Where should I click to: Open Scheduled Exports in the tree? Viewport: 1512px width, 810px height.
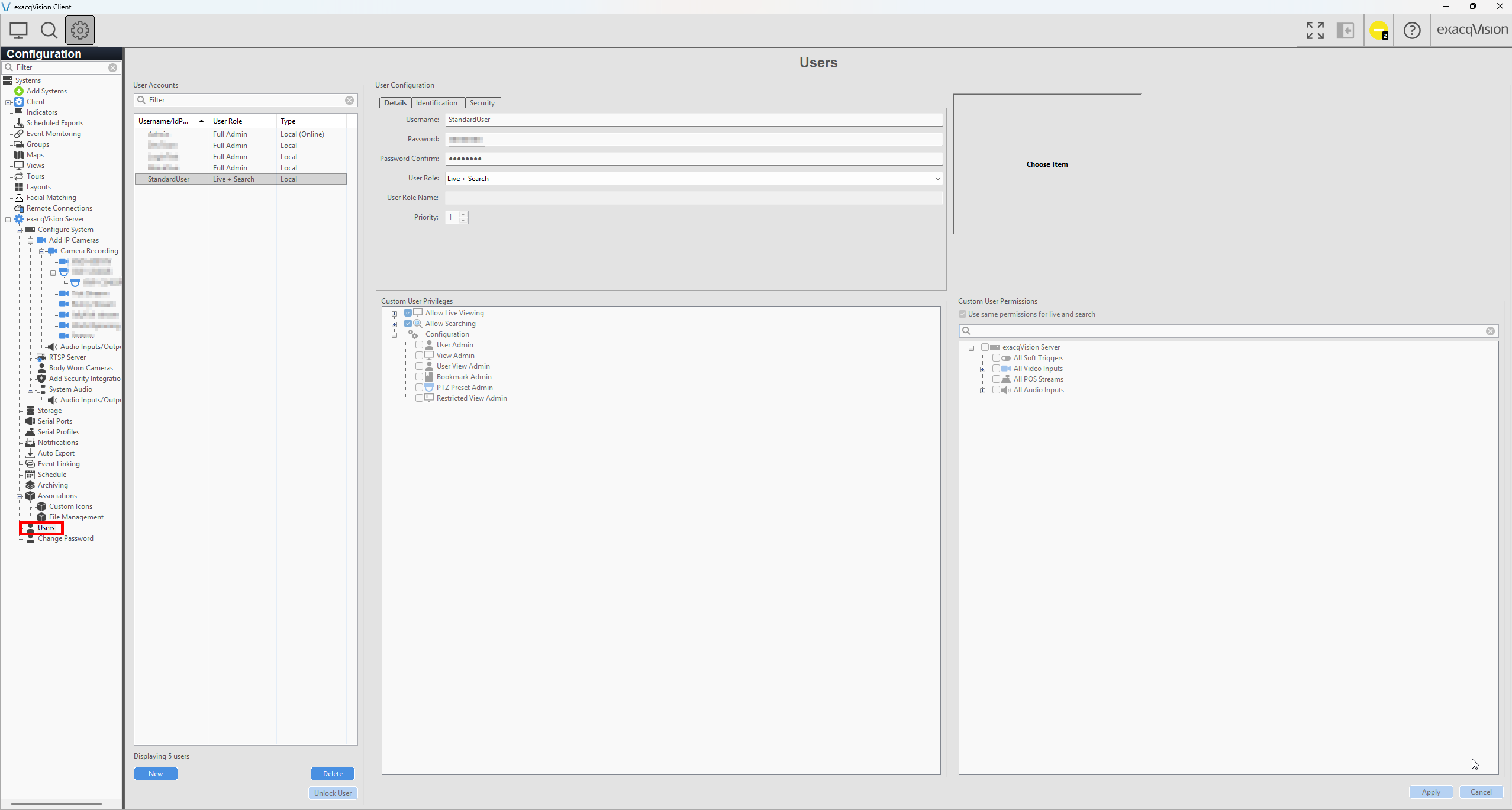54,123
